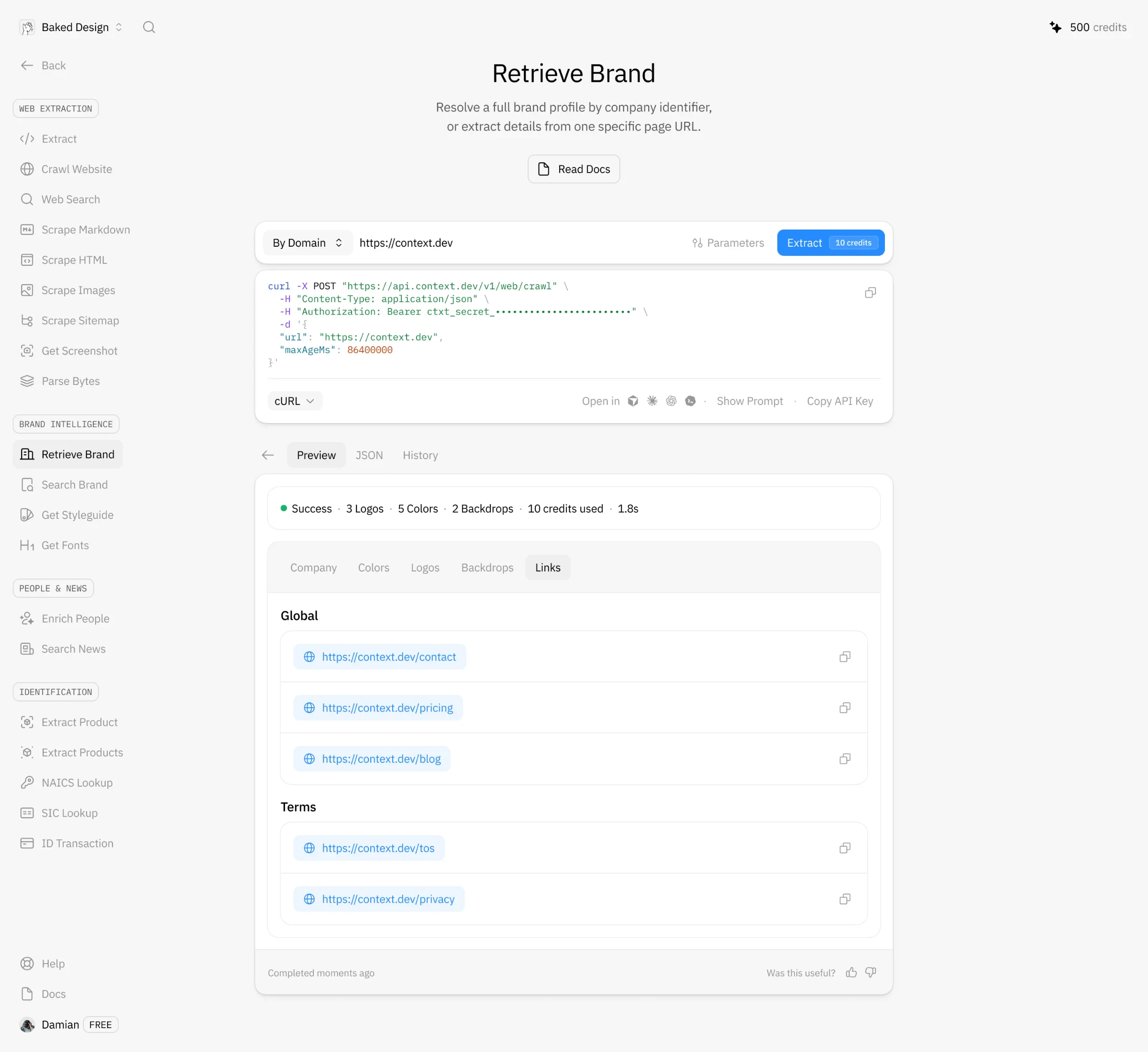Image resolution: width=1148 pixels, height=1052 pixels.
Task: Switch to the History tab
Action: tap(420, 455)
